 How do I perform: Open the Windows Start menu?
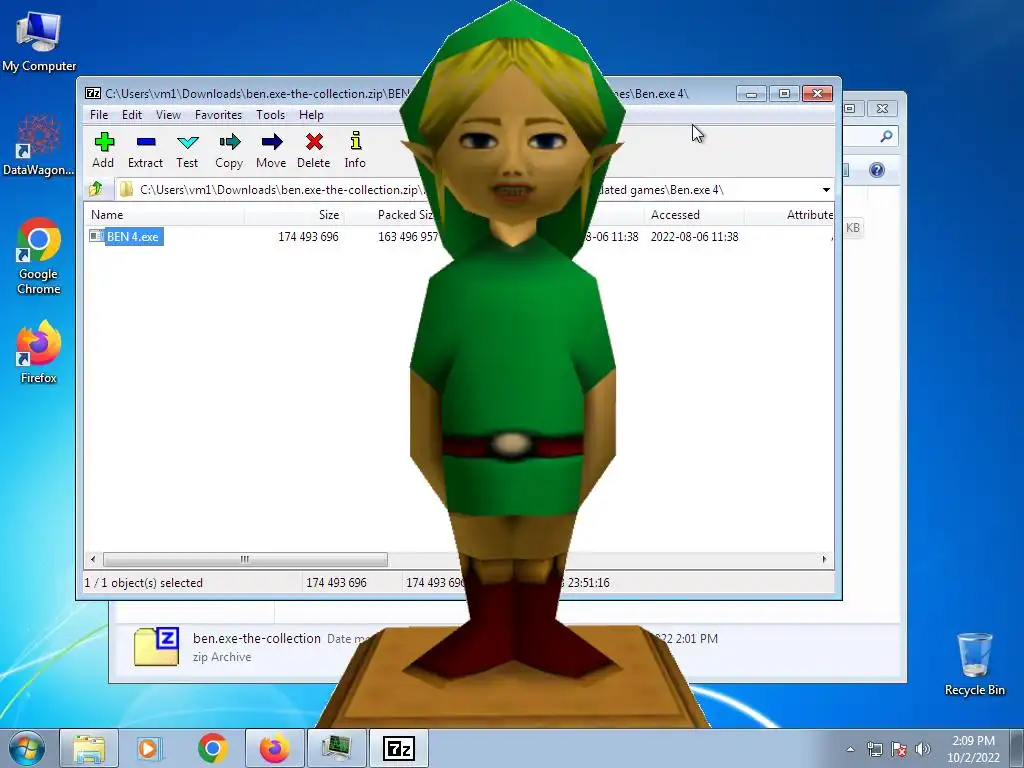tap(27, 748)
